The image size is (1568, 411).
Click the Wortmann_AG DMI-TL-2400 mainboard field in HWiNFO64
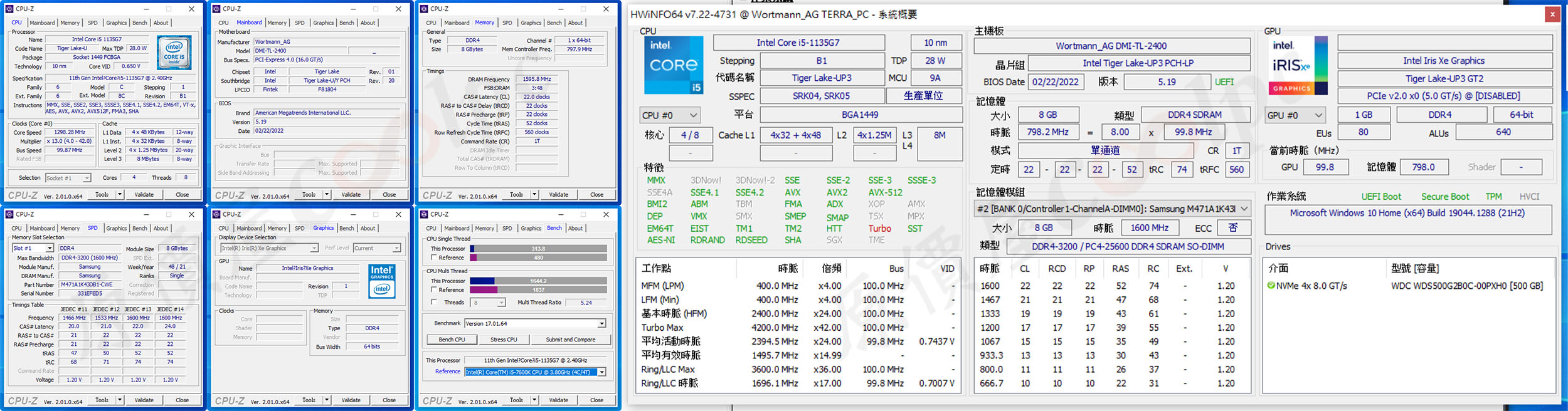[1111, 46]
